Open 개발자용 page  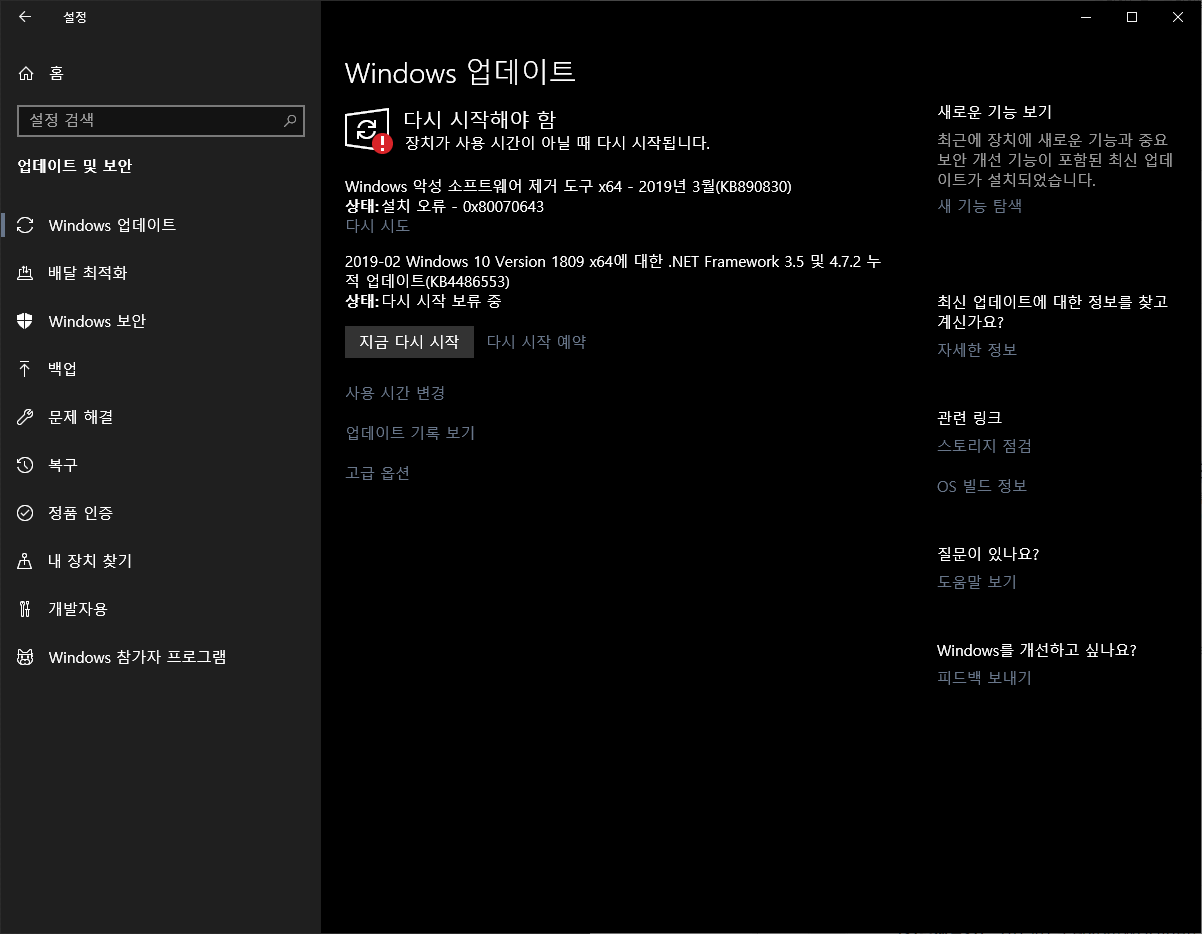pos(160,609)
